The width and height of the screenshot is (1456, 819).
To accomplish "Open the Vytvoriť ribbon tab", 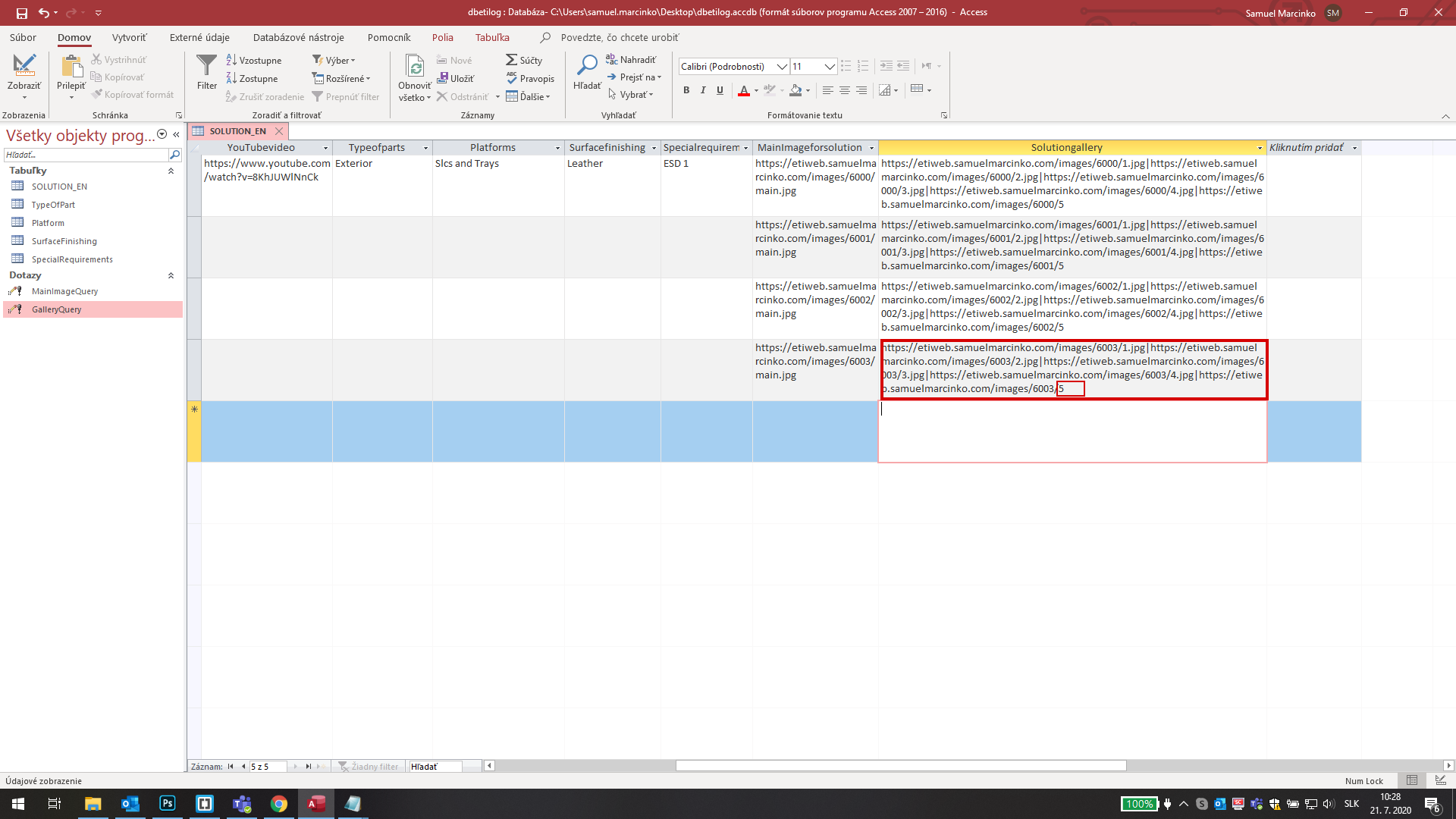I will tap(129, 37).
